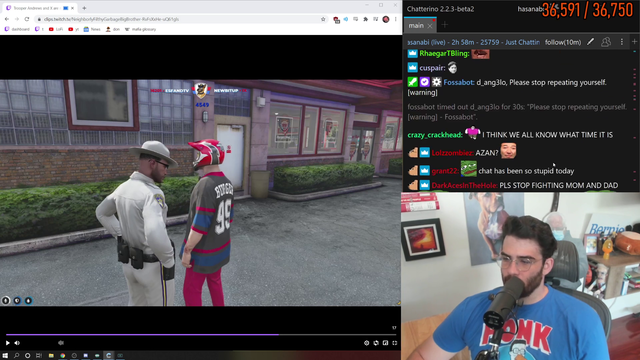Go back in Chrome browser
The image size is (640, 360).
point(7,19)
